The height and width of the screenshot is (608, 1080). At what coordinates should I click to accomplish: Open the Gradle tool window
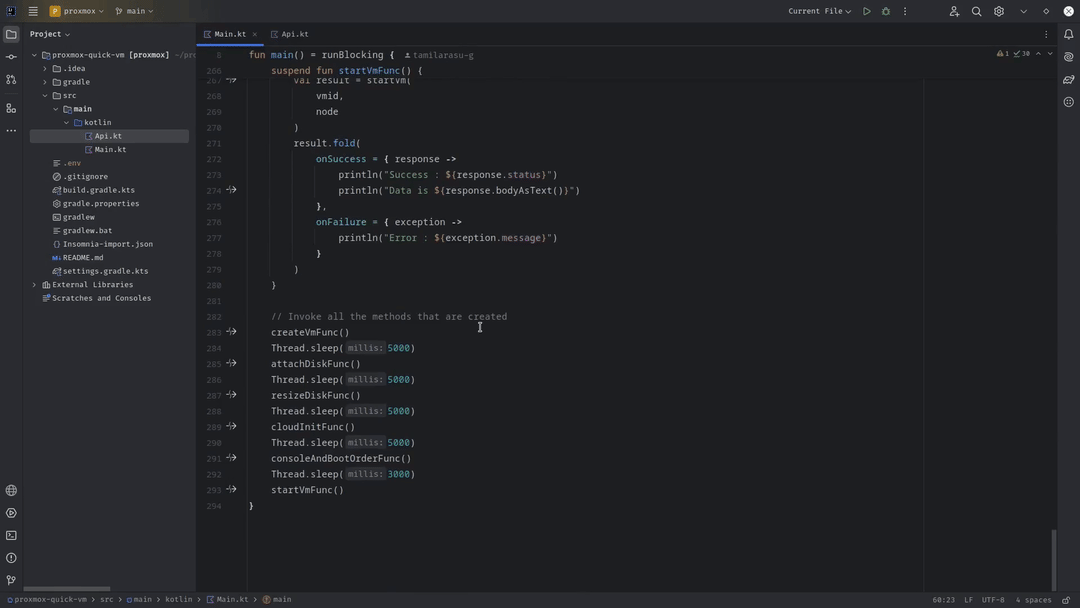click(1068, 80)
